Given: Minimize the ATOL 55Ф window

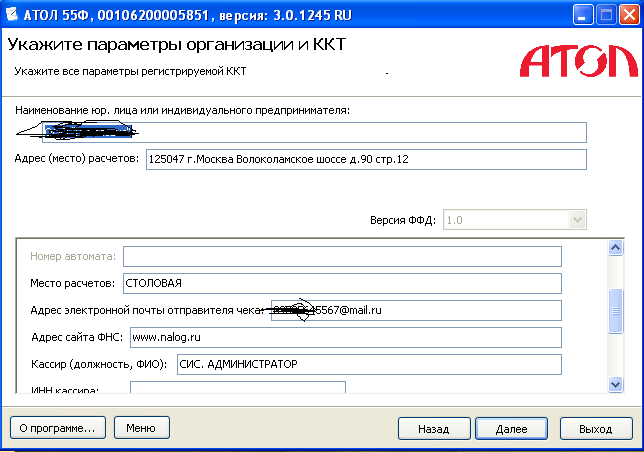Looking at the screenshot, I should [584, 15].
